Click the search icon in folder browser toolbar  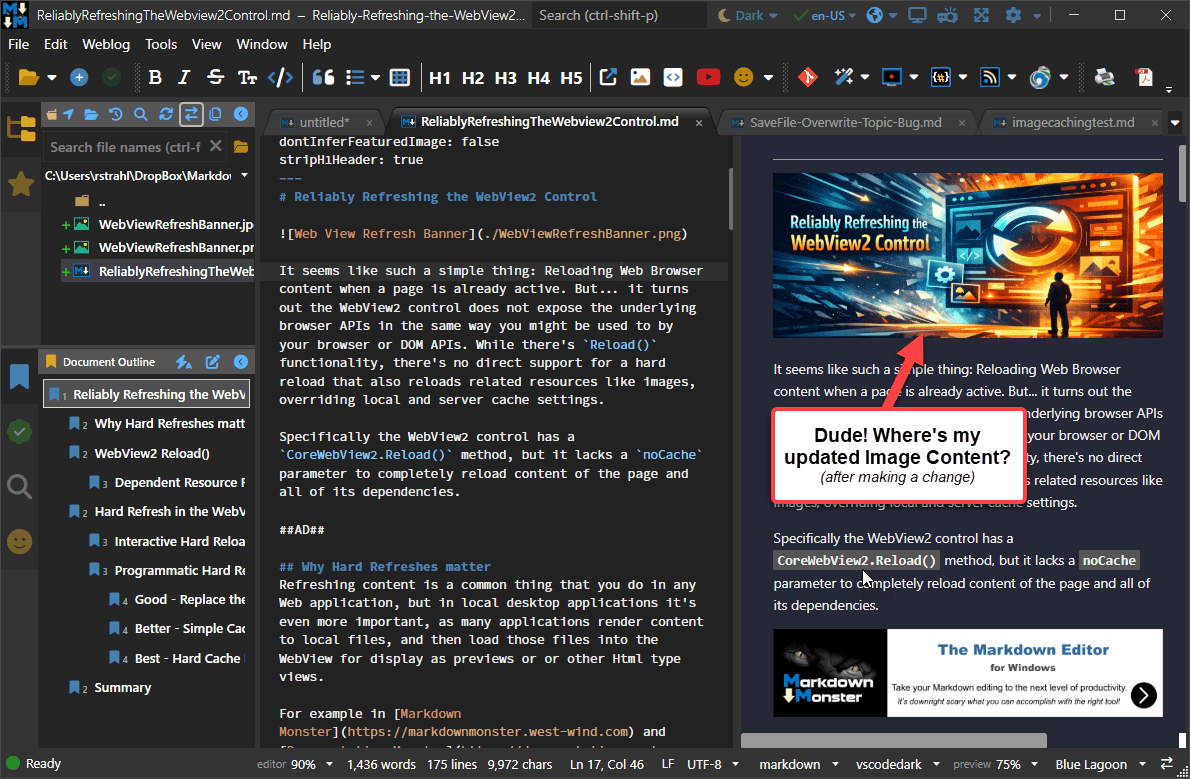click(140, 115)
